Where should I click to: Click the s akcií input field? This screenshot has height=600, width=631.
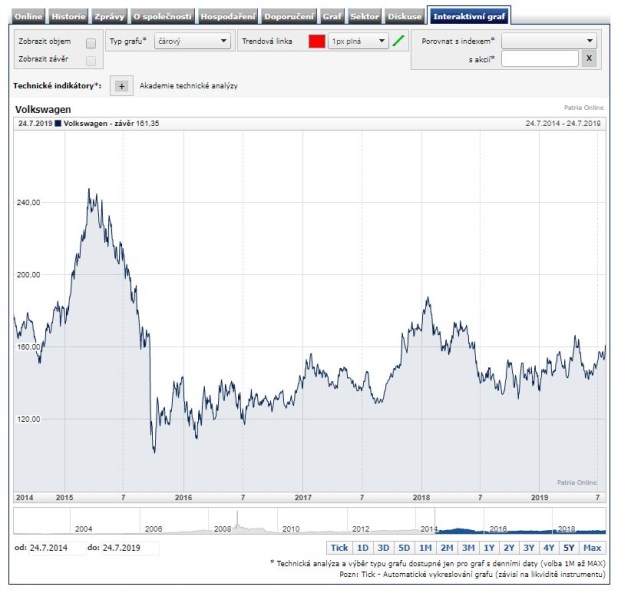(540, 59)
